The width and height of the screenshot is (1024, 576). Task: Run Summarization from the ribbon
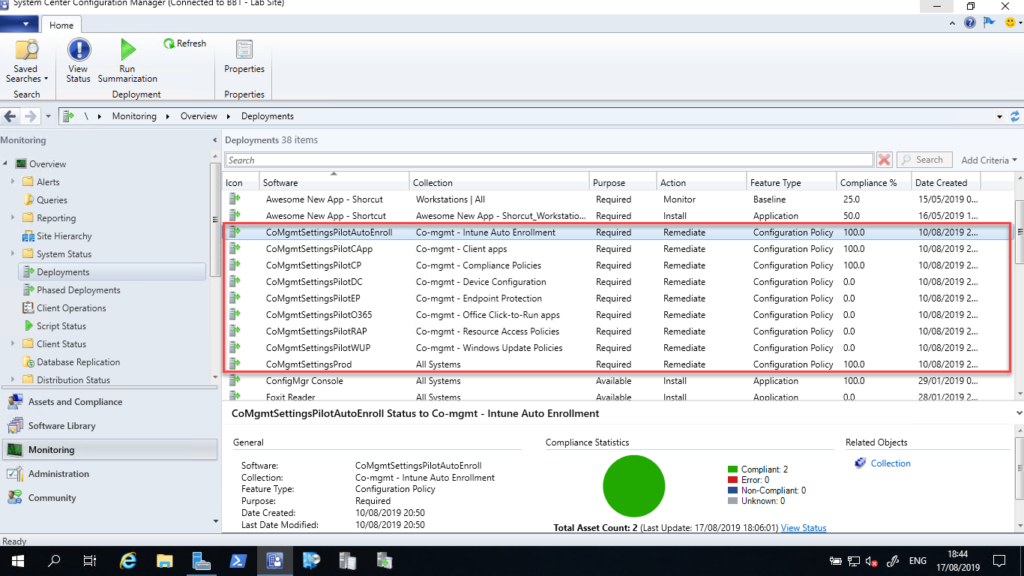click(127, 61)
